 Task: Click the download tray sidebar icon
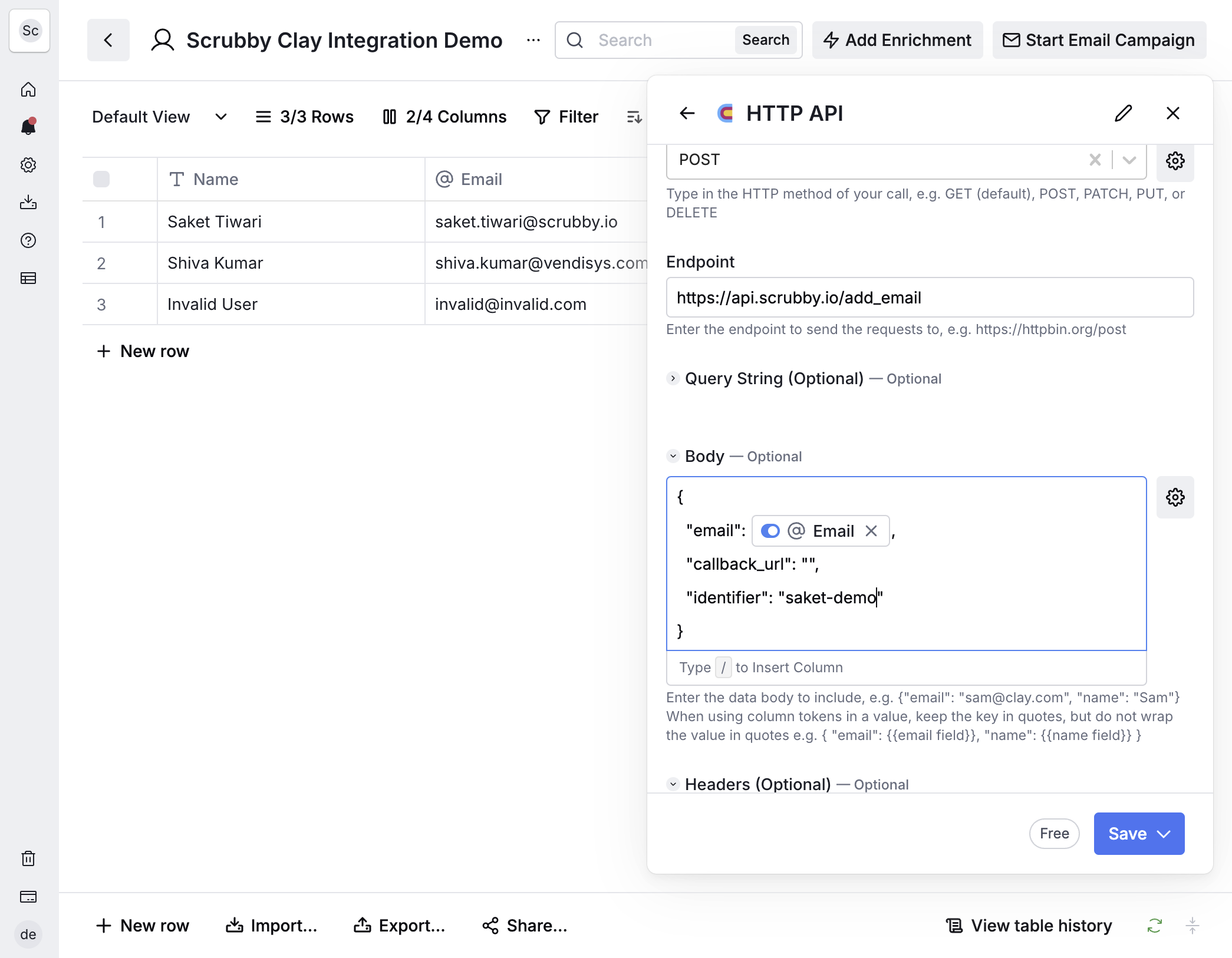point(28,203)
